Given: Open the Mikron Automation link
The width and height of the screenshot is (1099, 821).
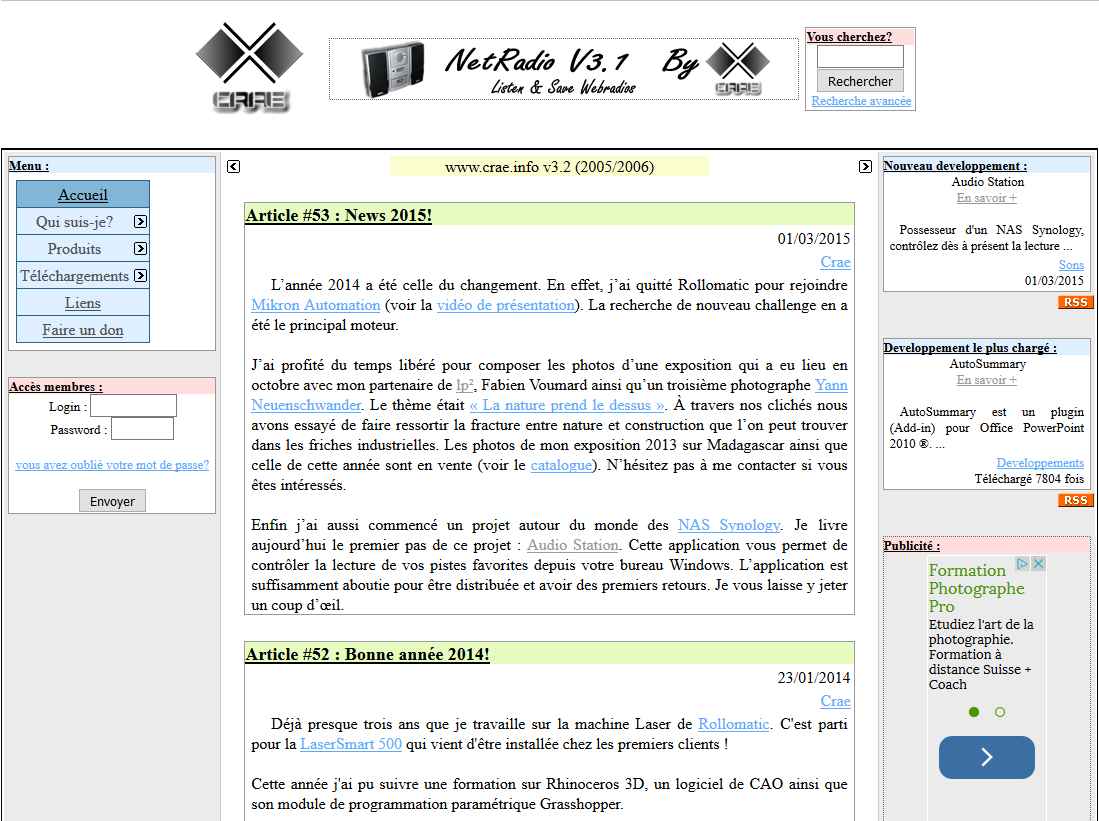Looking at the screenshot, I should tap(316, 305).
